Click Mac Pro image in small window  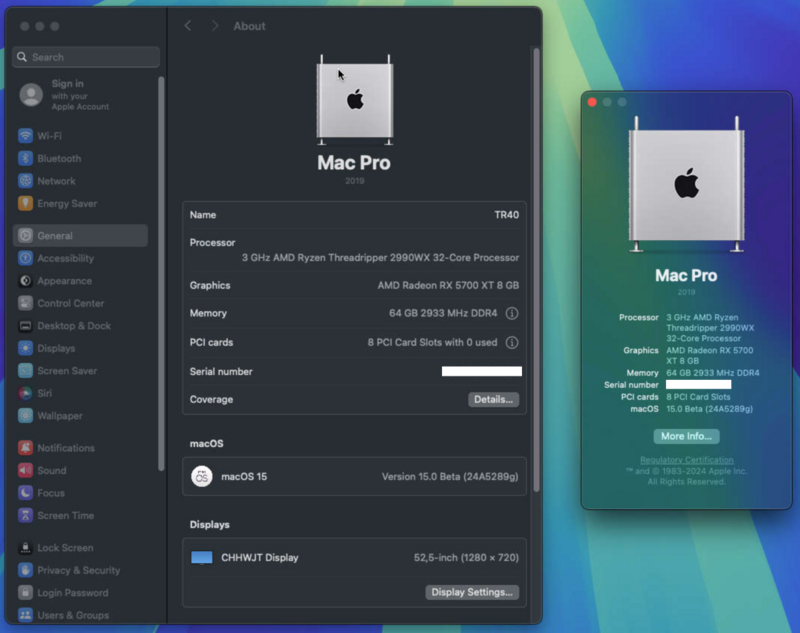pos(686,185)
